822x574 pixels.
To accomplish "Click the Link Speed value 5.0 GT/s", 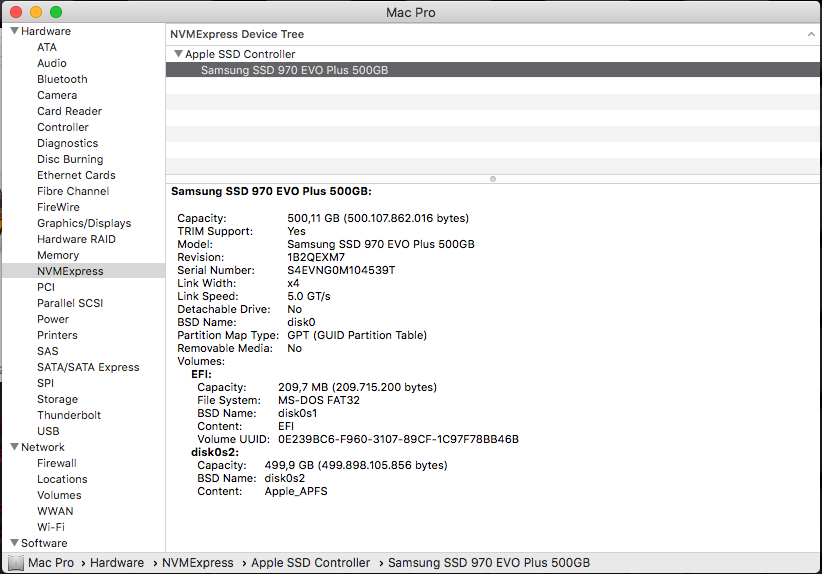I will [x=309, y=296].
